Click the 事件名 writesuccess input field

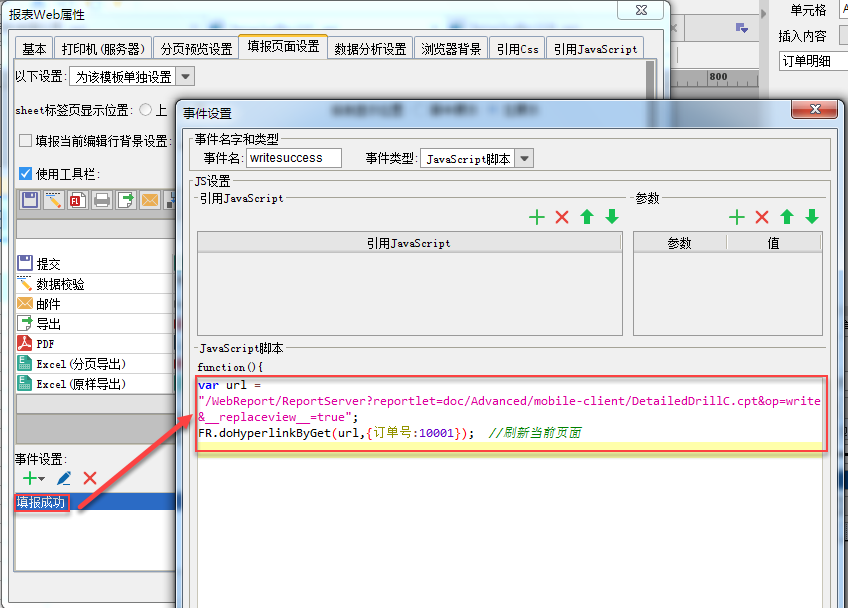pos(294,158)
